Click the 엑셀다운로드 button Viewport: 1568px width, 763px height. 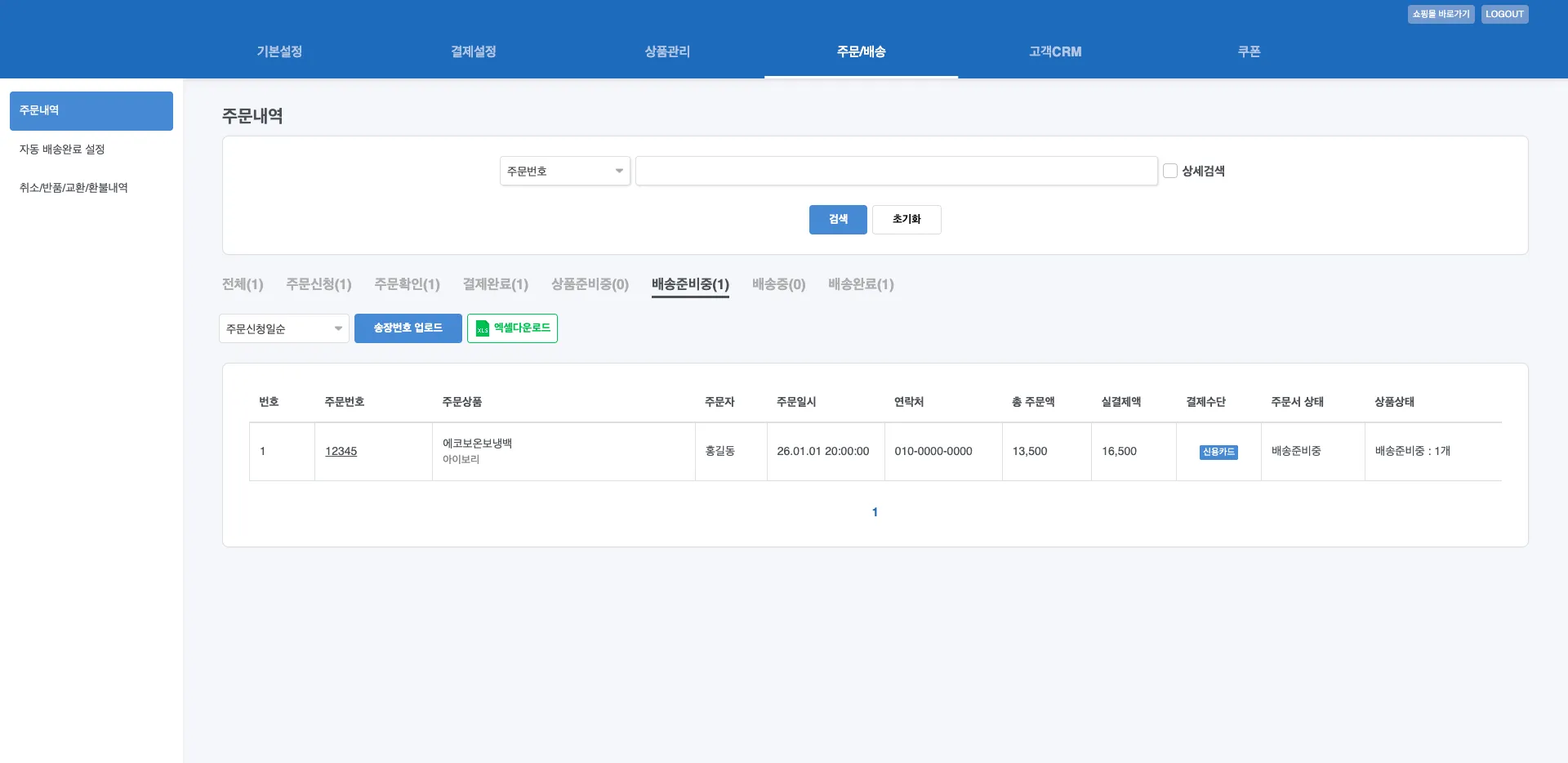(x=512, y=328)
